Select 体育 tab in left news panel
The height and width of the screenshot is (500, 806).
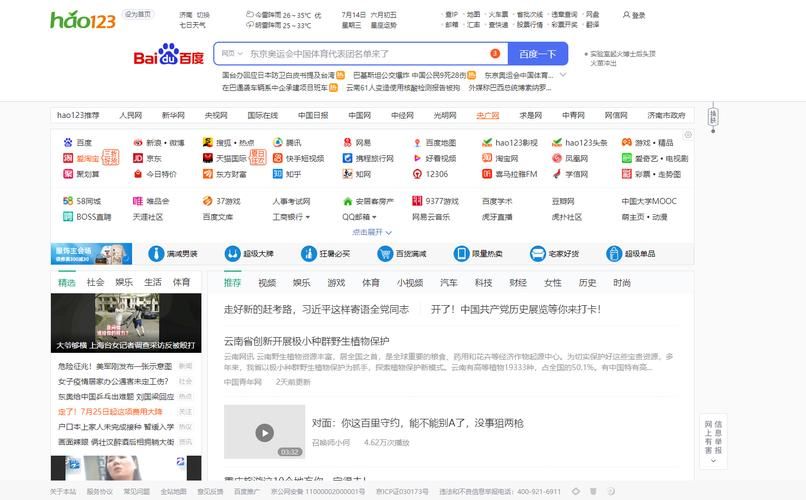(181, 282)
